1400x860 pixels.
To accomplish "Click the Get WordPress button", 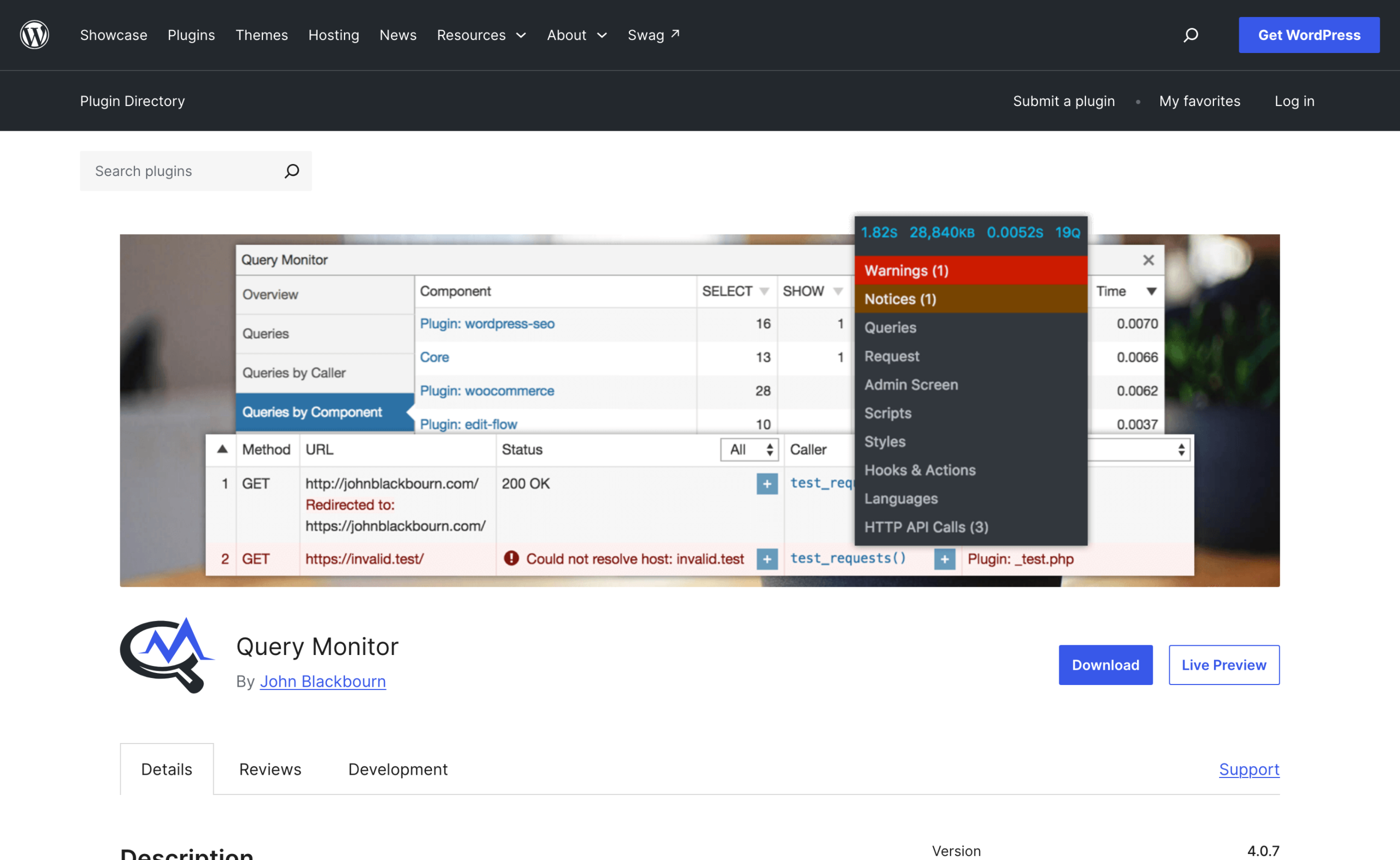I will pos(1309,36).
